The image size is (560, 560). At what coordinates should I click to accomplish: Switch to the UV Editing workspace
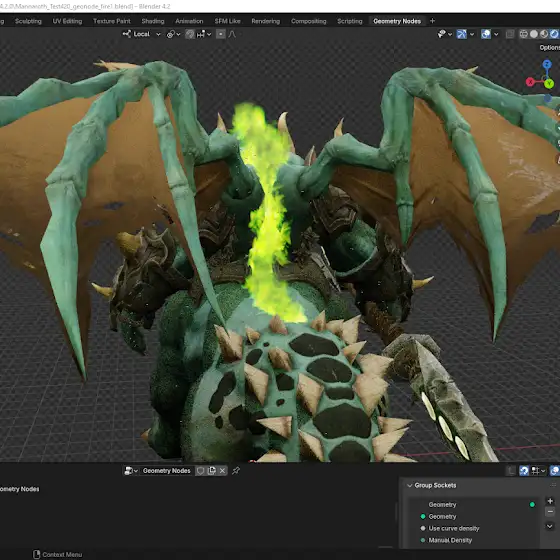67,21
